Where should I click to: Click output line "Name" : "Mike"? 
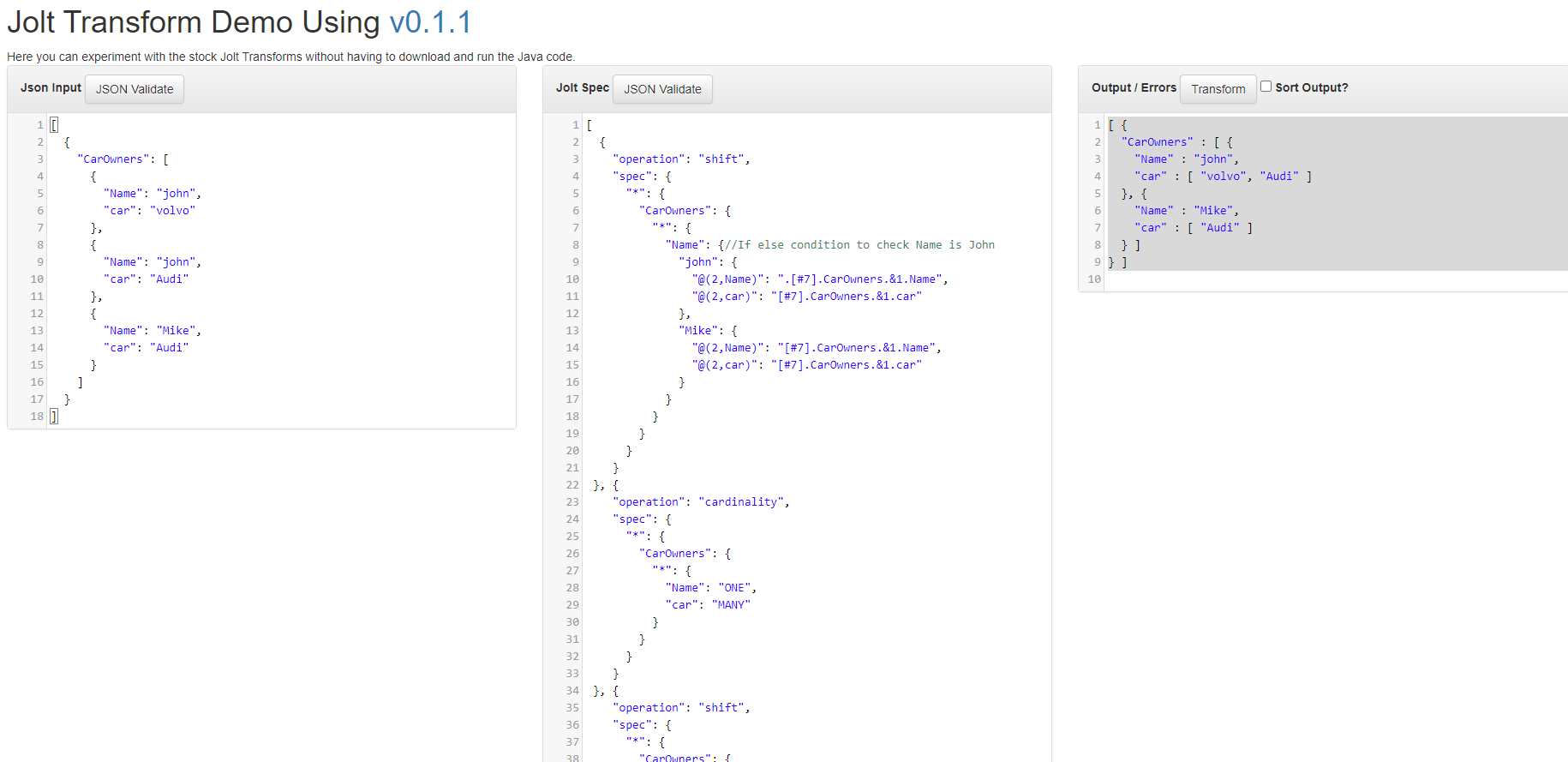pyautogui.click(x=1187, y=211)
